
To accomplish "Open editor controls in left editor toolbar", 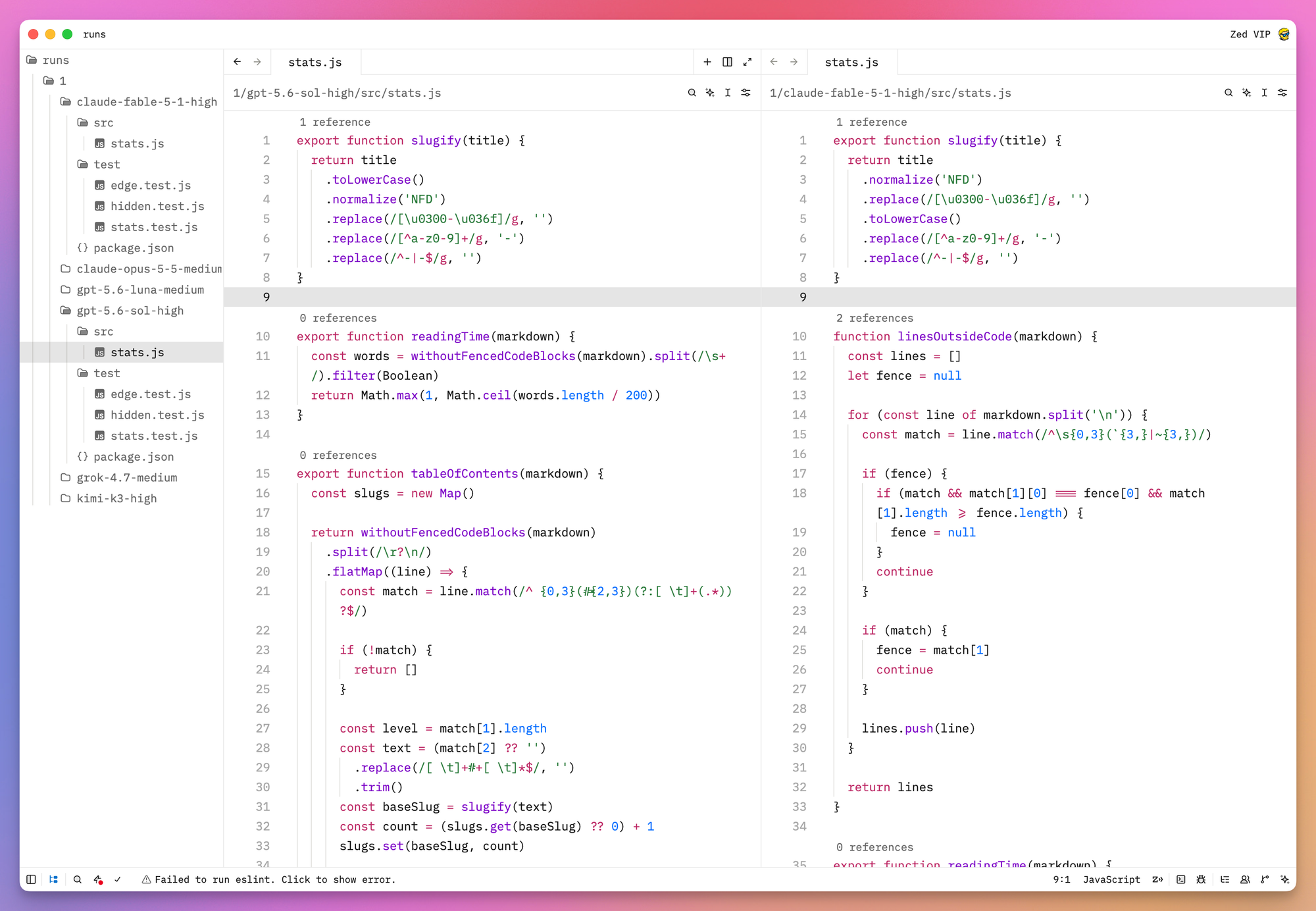I will click(x=746, y=93).
